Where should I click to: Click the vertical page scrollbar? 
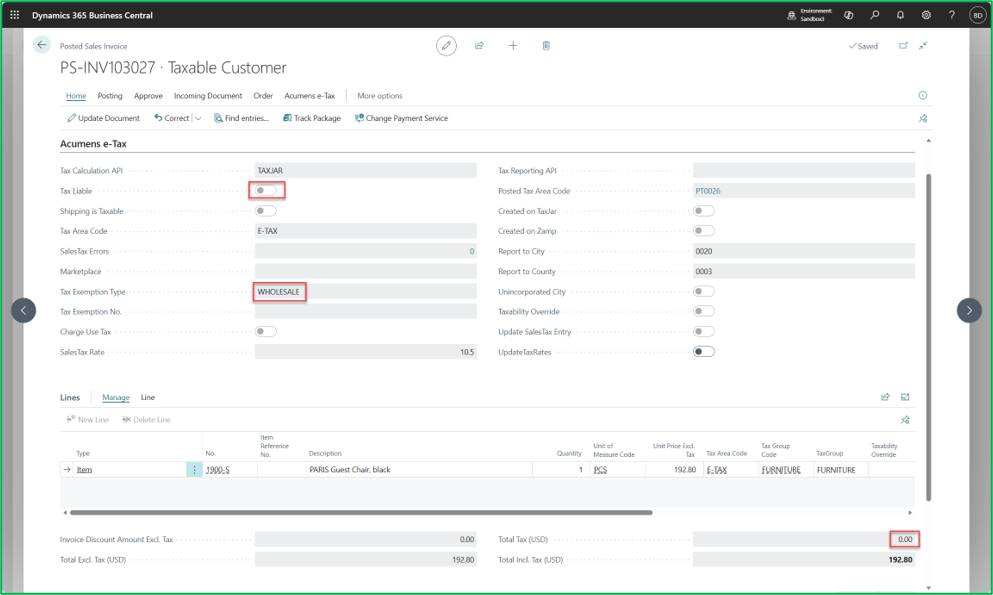pyautogui.click(x=928, y=337)
